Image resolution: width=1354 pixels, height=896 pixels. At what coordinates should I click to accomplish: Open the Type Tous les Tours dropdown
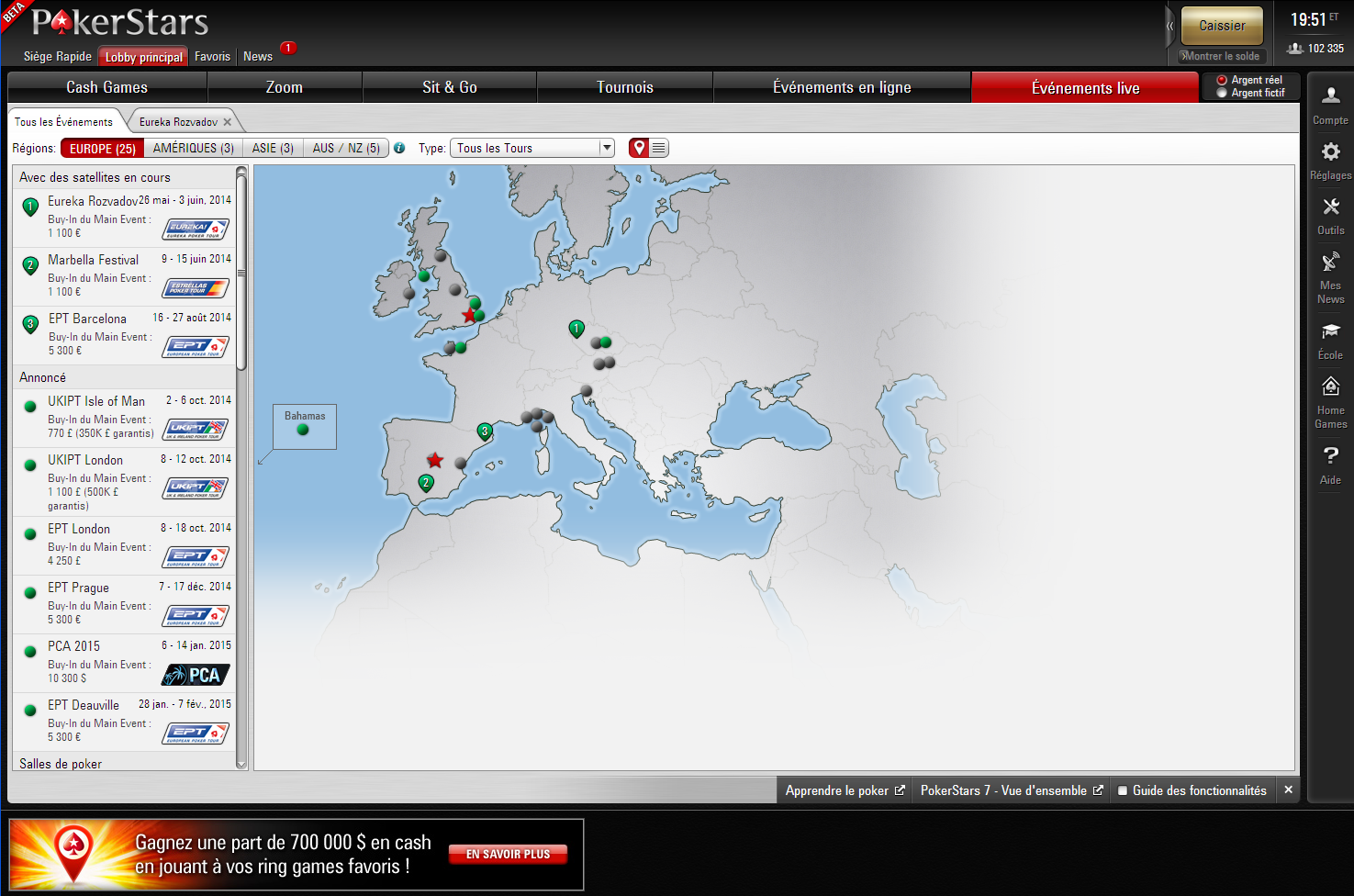pyautogui.click(x=532, y=148)
